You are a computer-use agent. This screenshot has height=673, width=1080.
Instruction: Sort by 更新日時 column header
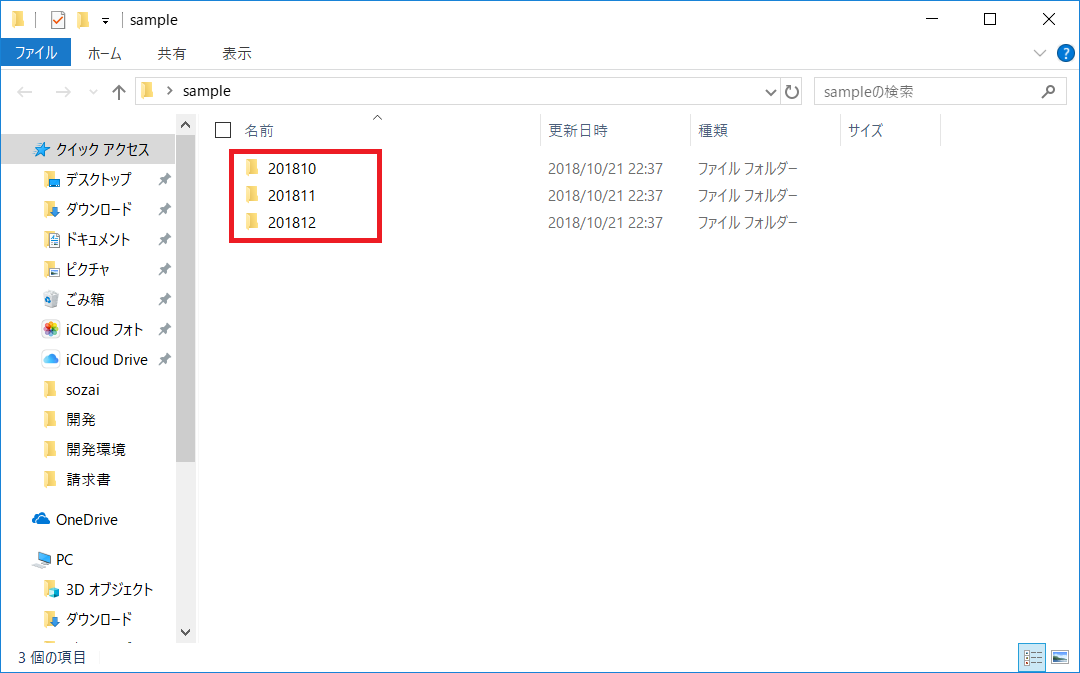pyautogui.click(x=577, y=130)
